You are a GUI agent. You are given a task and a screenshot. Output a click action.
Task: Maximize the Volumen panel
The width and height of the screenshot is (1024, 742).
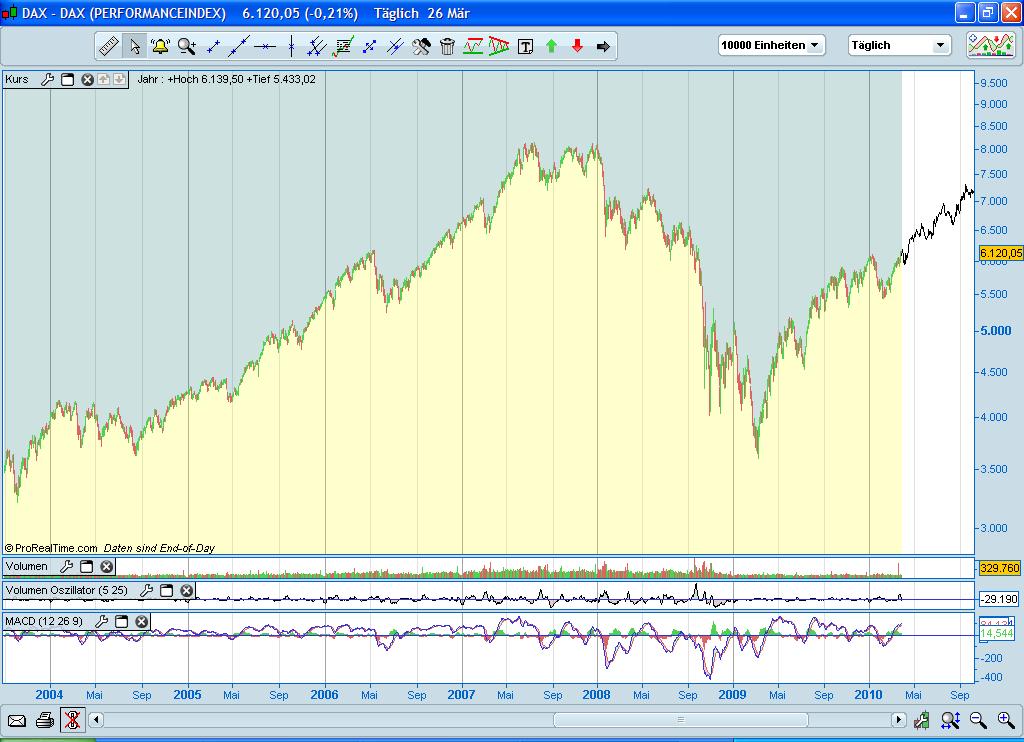86,566
